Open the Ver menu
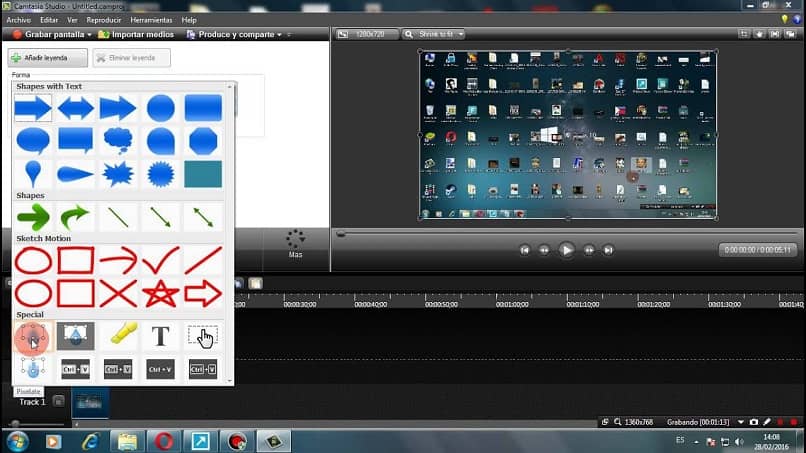This screenshot has height=453, width=806. [x=72, y=20]
